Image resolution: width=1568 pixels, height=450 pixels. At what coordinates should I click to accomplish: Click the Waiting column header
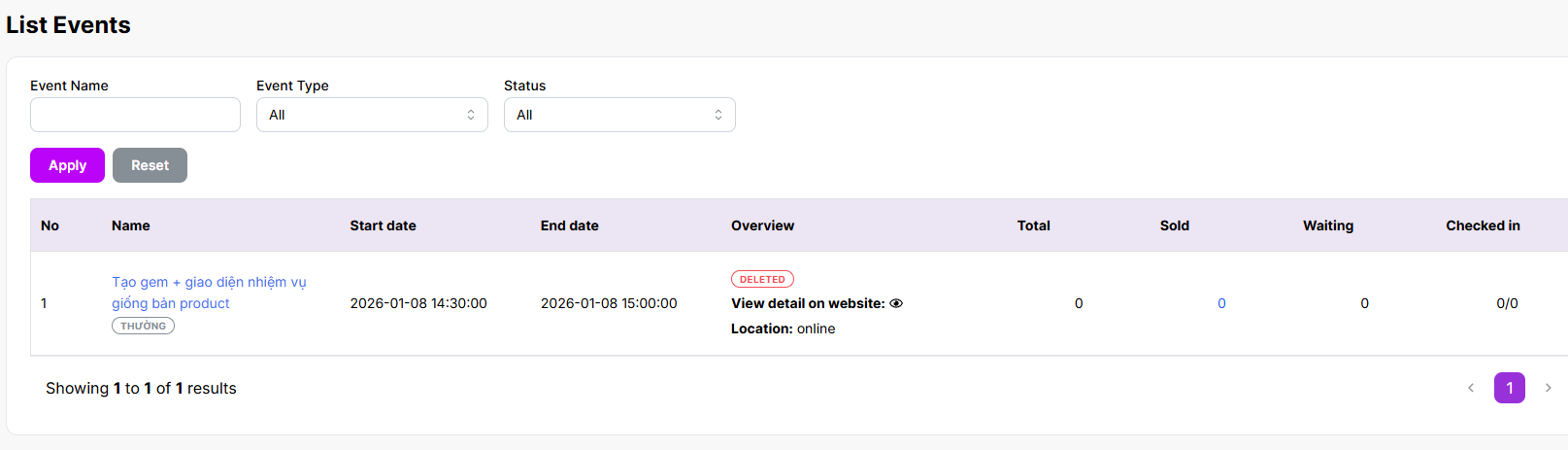[x=1327, y=225]
